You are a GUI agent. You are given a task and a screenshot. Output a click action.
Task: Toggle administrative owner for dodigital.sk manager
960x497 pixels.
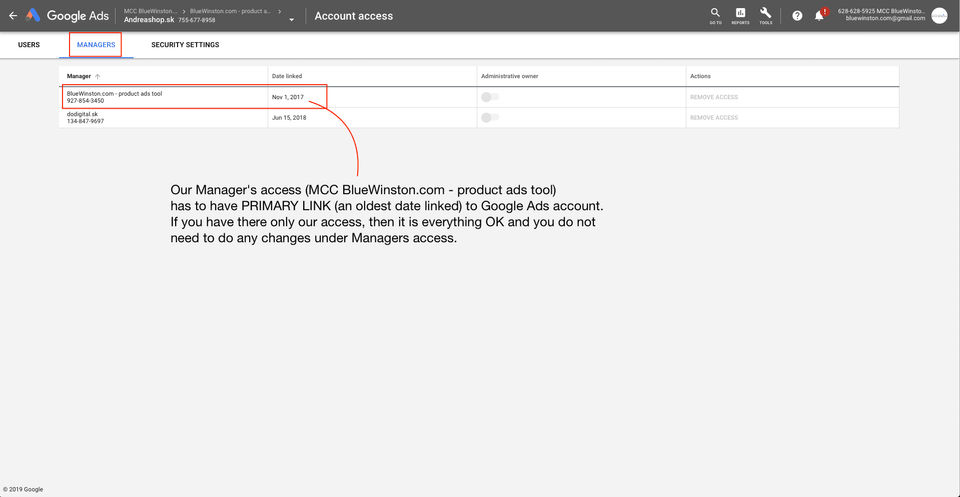pos(490,118)
